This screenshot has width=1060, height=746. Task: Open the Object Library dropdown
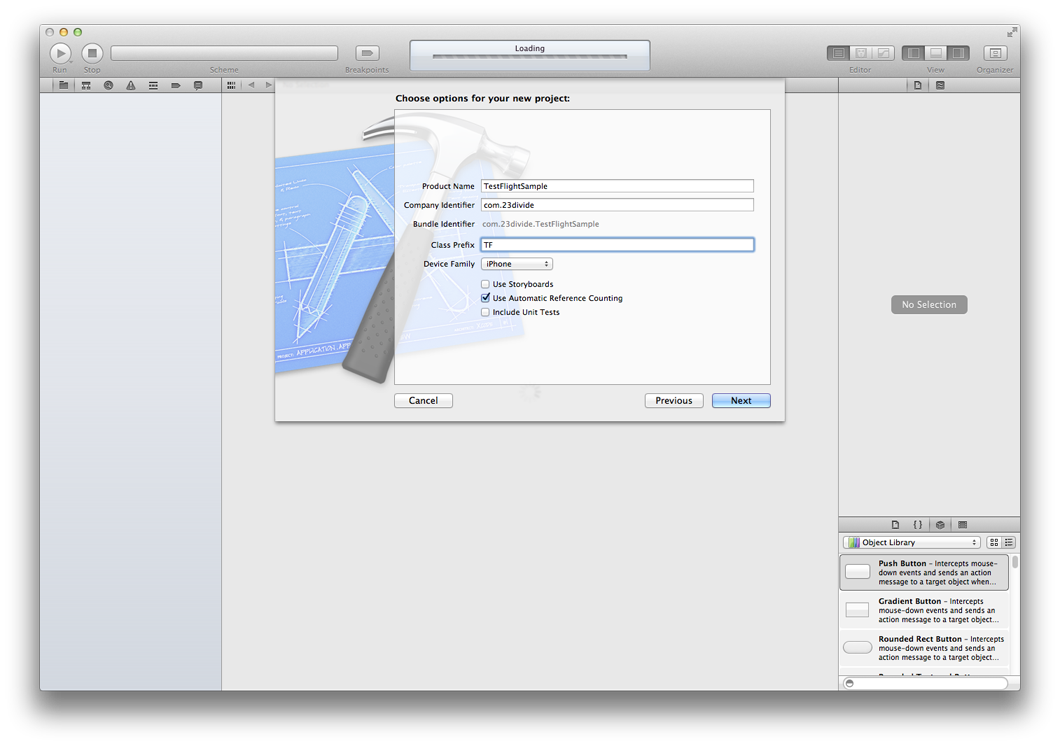911,542
